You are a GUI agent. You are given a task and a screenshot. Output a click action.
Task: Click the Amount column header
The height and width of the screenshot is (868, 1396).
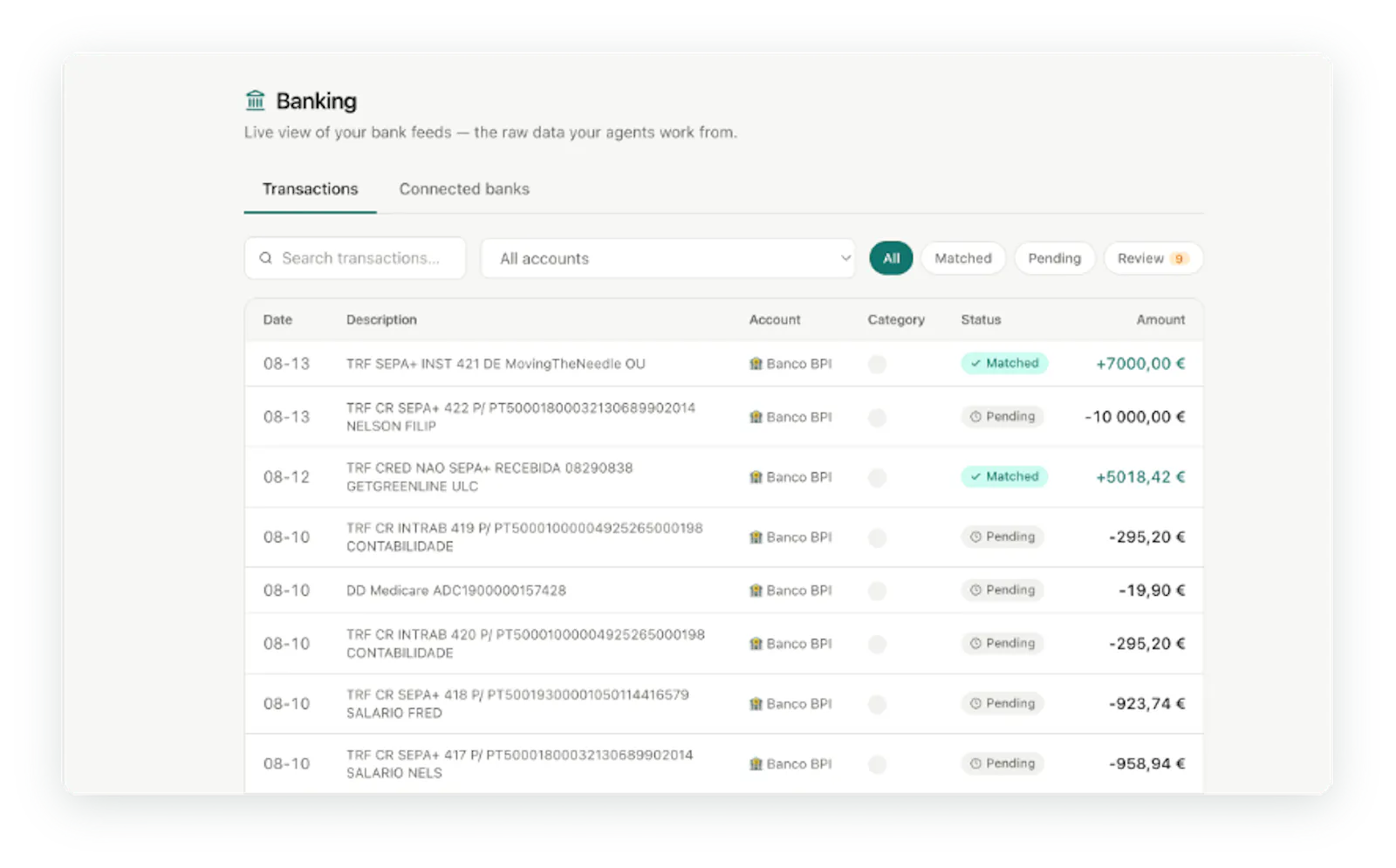coord(1160,320)
